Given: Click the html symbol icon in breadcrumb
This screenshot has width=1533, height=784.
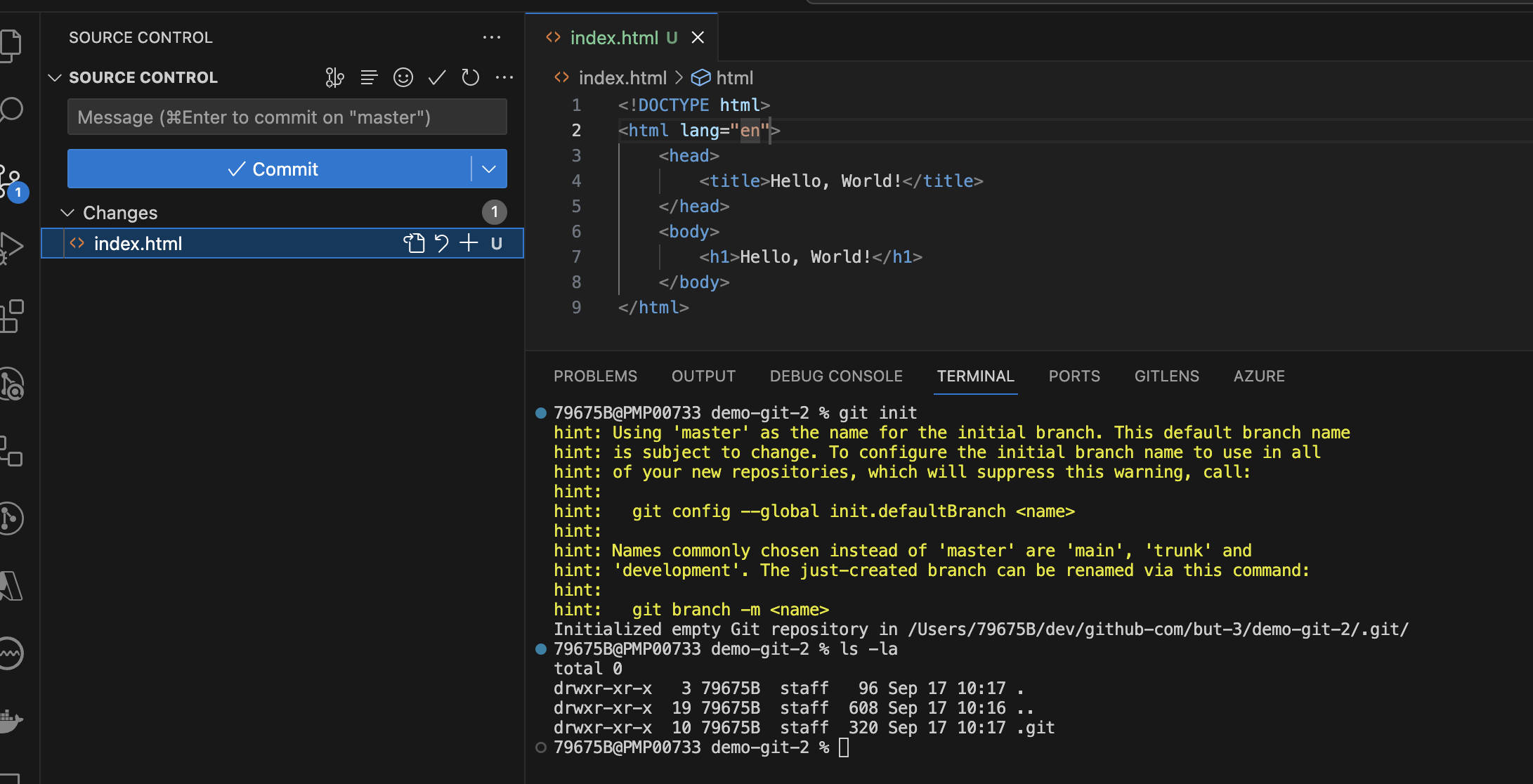Looking at the screenshot, I should tap(700, 77).
